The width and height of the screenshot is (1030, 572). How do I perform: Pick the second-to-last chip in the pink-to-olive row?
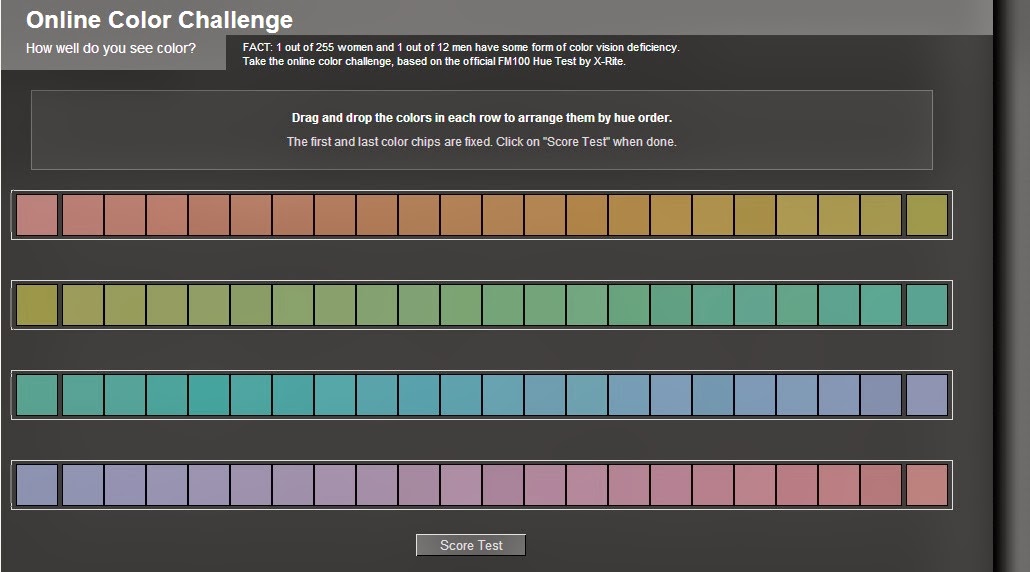[x=881, y=215]
